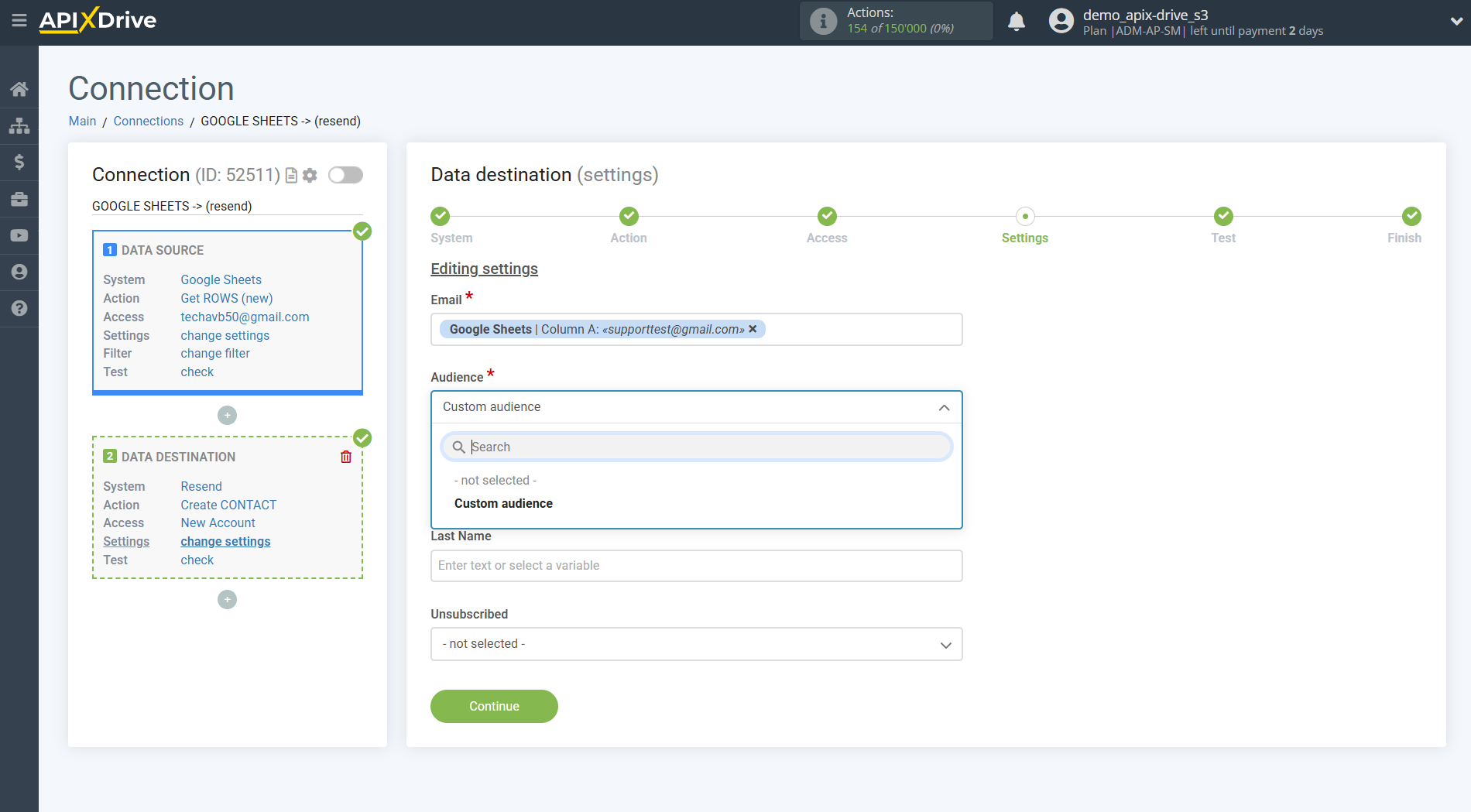1471x812 pixels.
Task: Collapse the Custom audience dropdown
Action: [x=943, y=406]
